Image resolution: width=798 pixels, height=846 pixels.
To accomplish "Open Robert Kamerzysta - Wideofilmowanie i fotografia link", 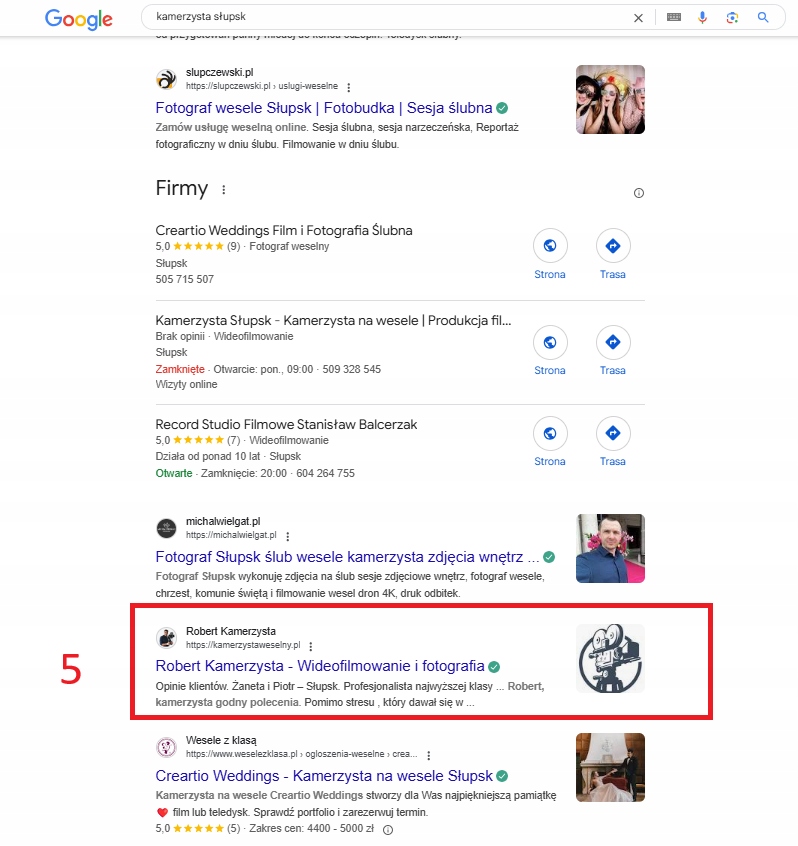I will 320,666.
